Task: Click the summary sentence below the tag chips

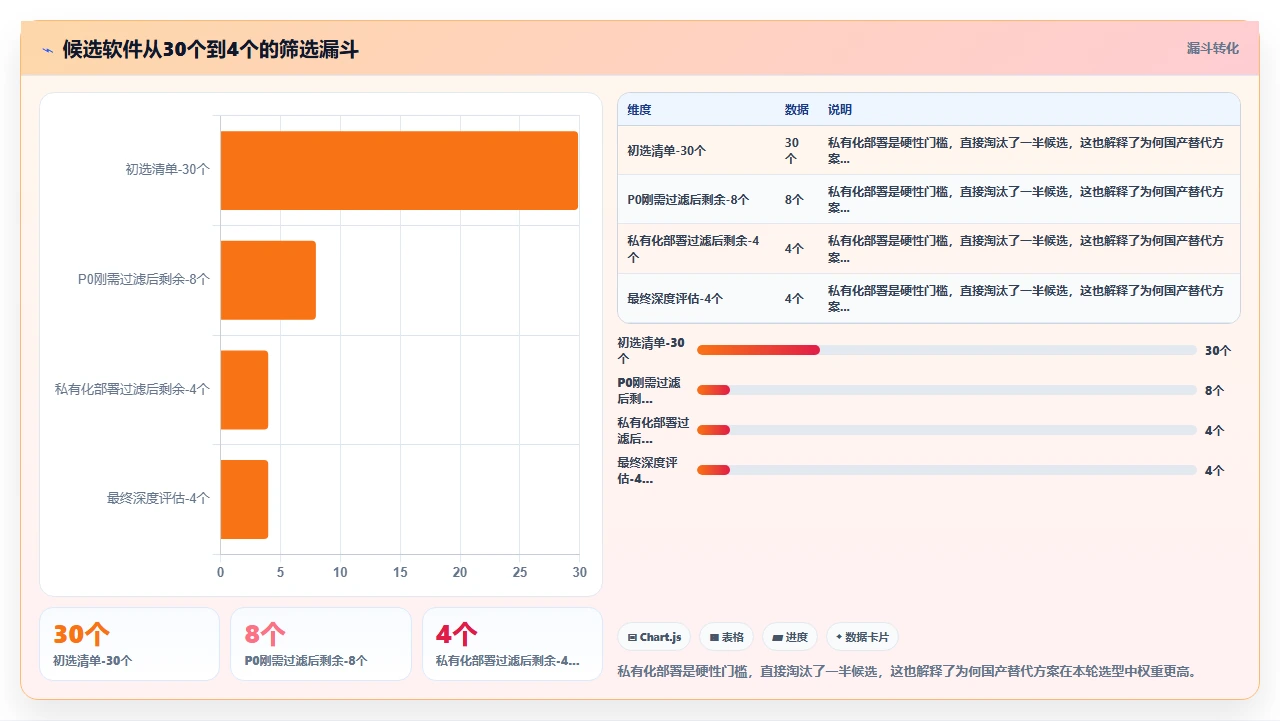Action: [907, 671]
